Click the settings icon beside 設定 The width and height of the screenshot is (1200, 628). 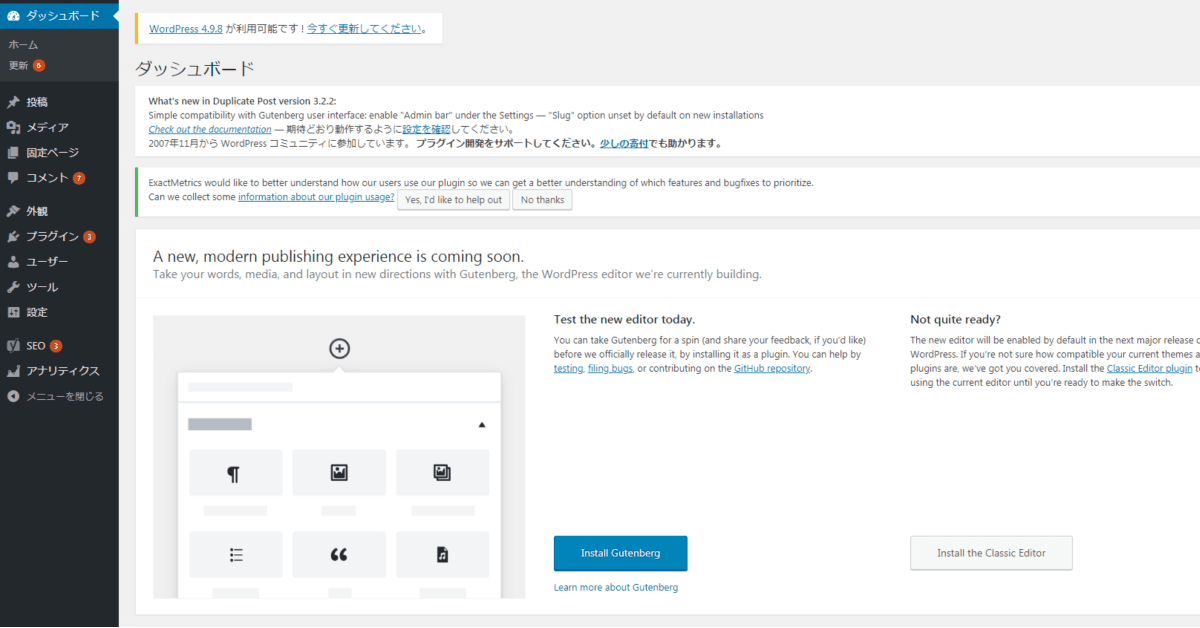[x=14, y=312]
